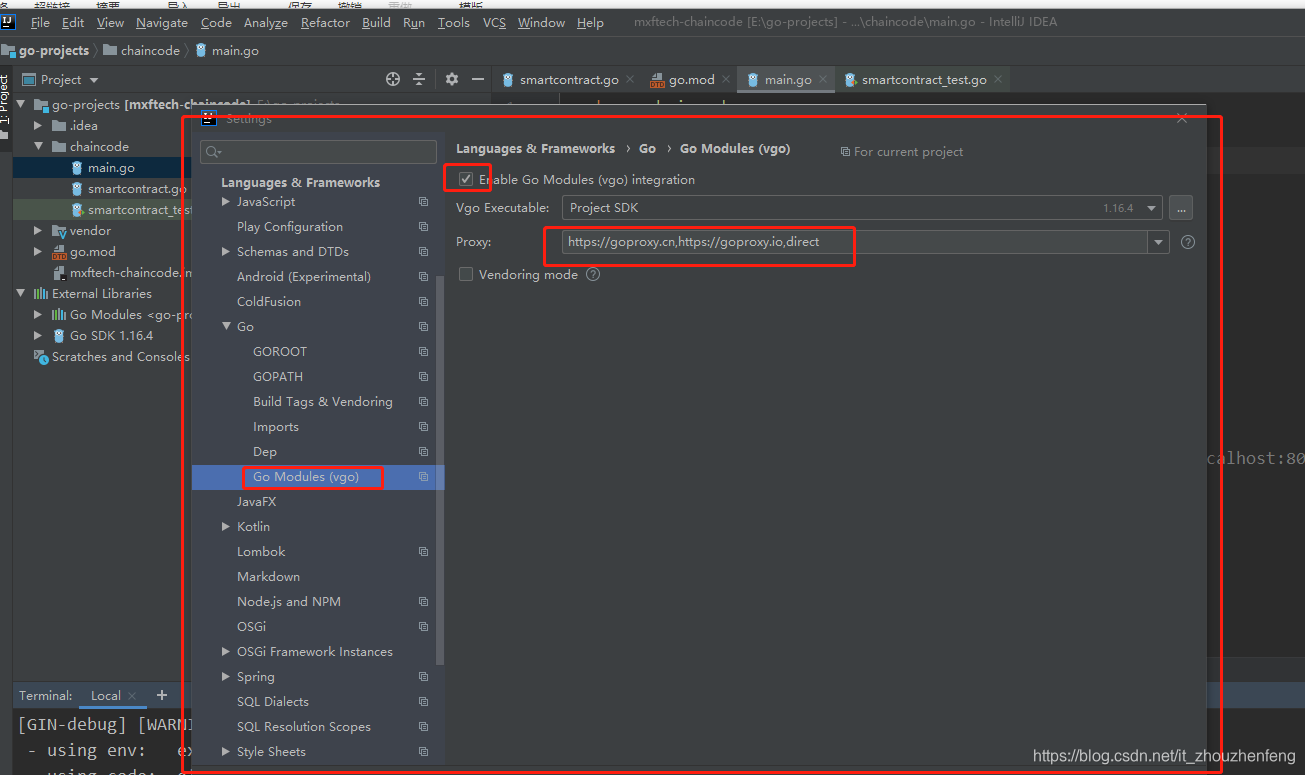Click the help question mark next to Proxy field
This screenshot has width=1305, height=775.
click(x=1188, y=242)
